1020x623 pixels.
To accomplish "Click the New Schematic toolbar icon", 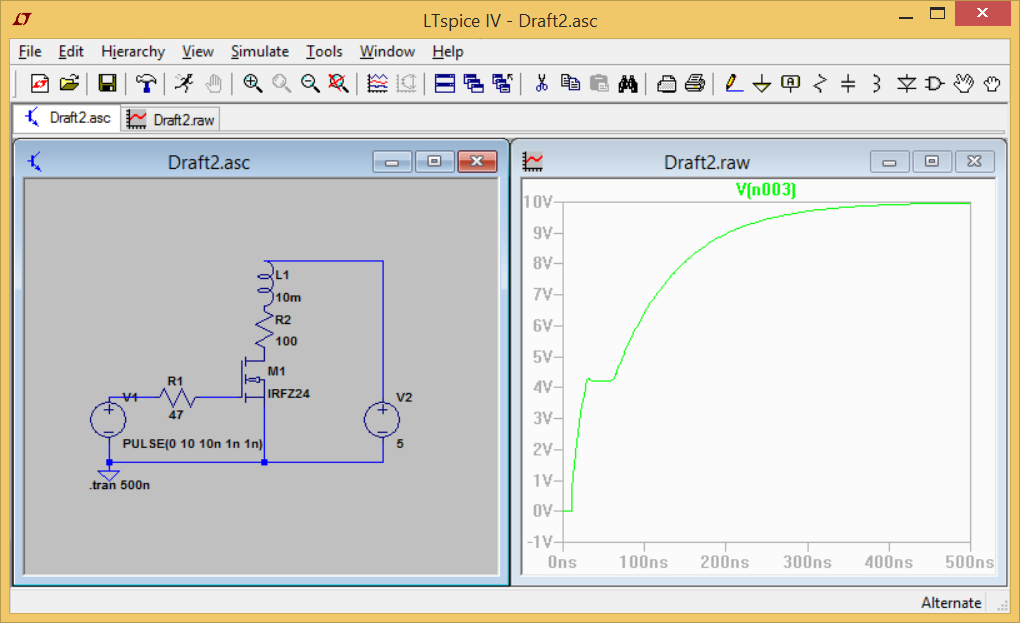I will (x=40, y=83).
